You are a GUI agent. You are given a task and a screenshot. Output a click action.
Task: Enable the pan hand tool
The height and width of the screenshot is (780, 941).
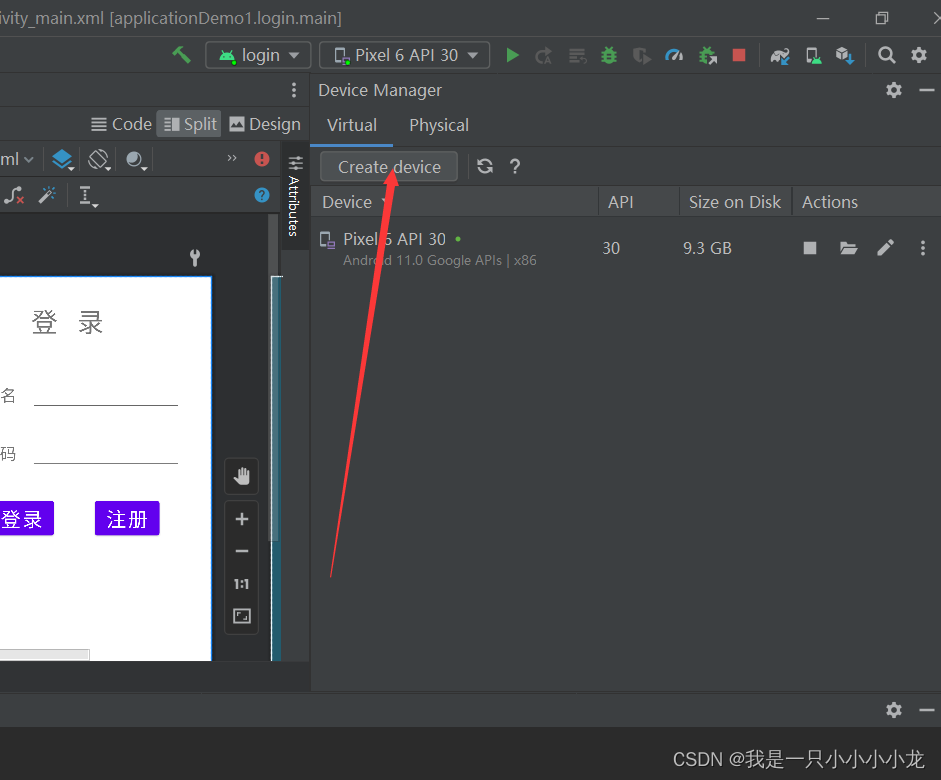point(241,476)
